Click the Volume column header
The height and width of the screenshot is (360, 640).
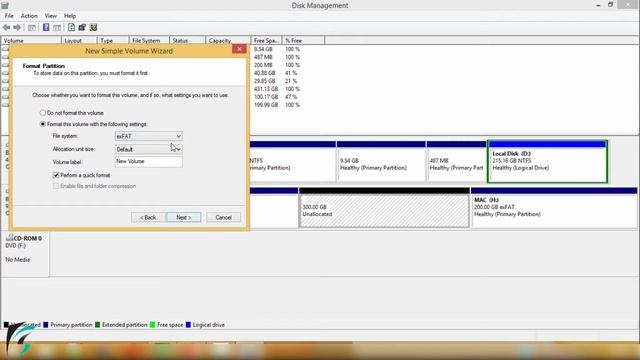pos(31,41)
